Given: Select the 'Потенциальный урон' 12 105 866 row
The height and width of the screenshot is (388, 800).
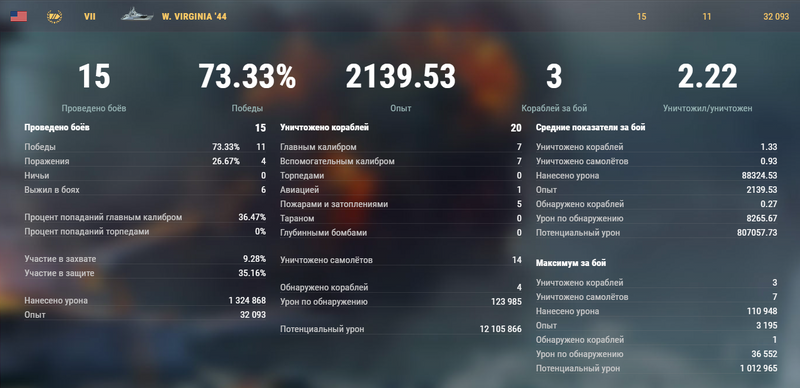Looking at the screenshot, I should pos(401,329).
